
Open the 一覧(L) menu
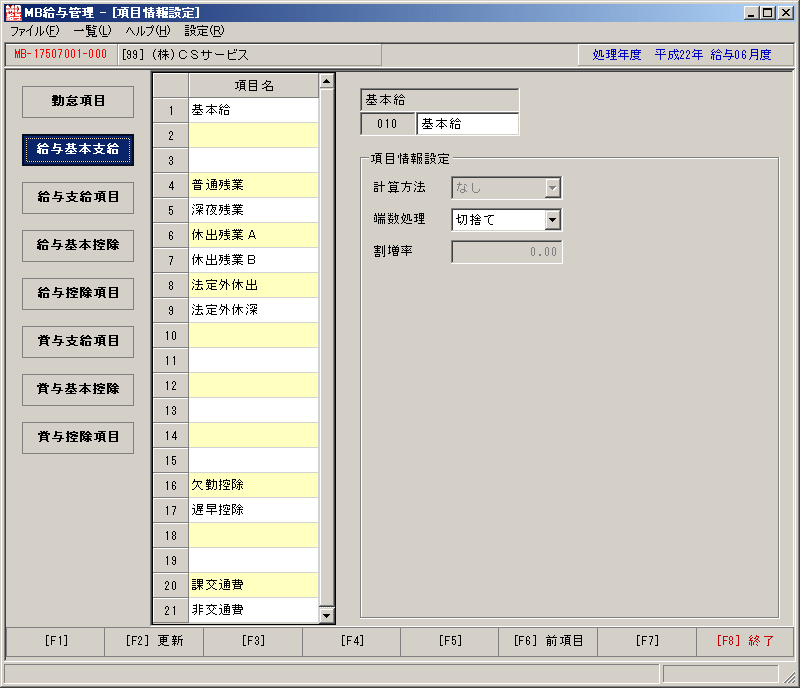coord(92,31)
